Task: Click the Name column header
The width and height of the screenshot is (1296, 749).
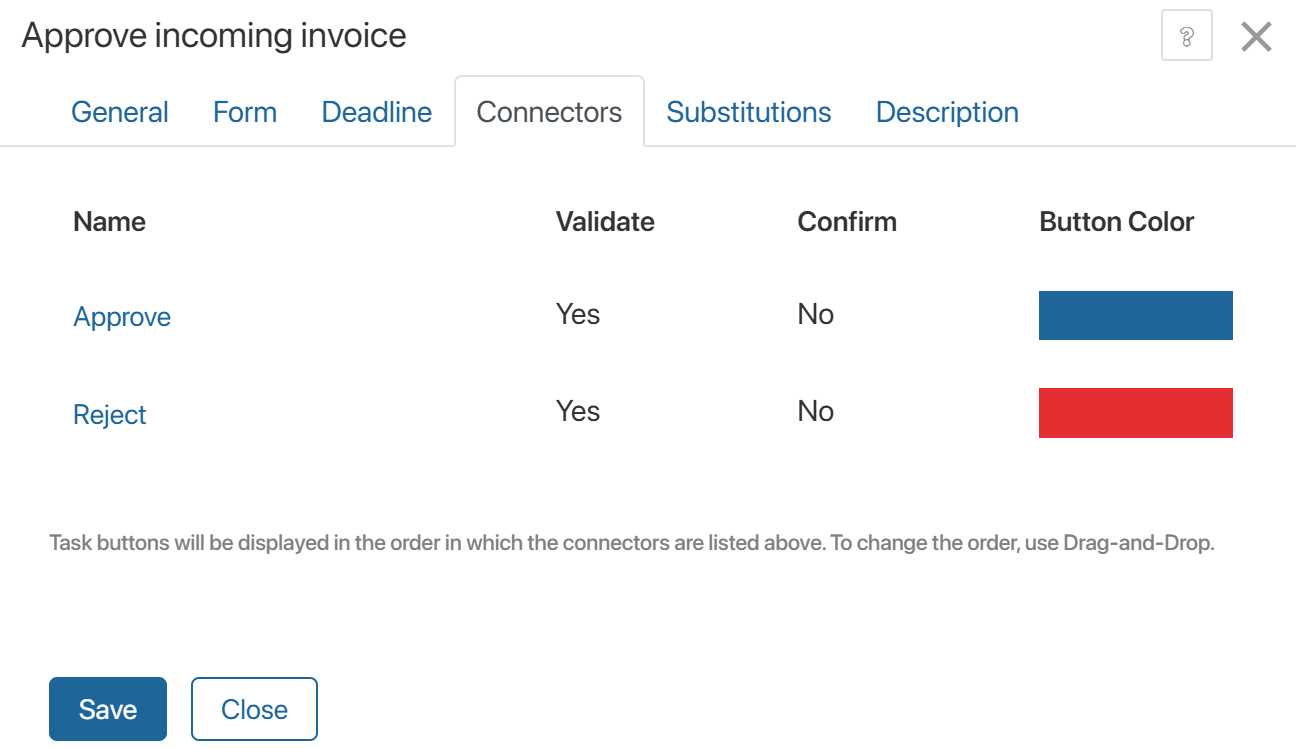Action: (109, 222)
